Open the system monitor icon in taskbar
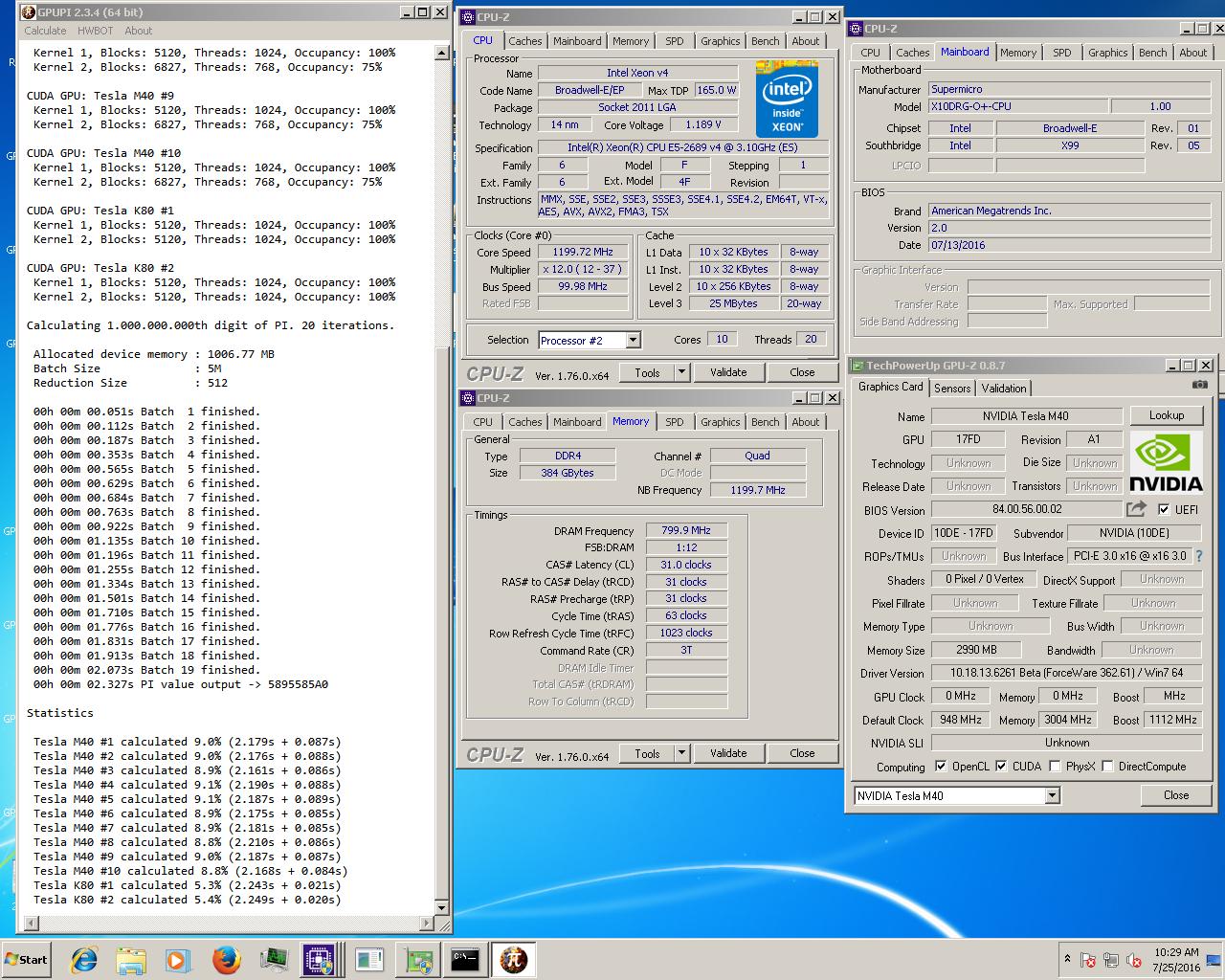The height and width of the screenshot is (980, 1225). pyautogui.click(x=274, y=959)
